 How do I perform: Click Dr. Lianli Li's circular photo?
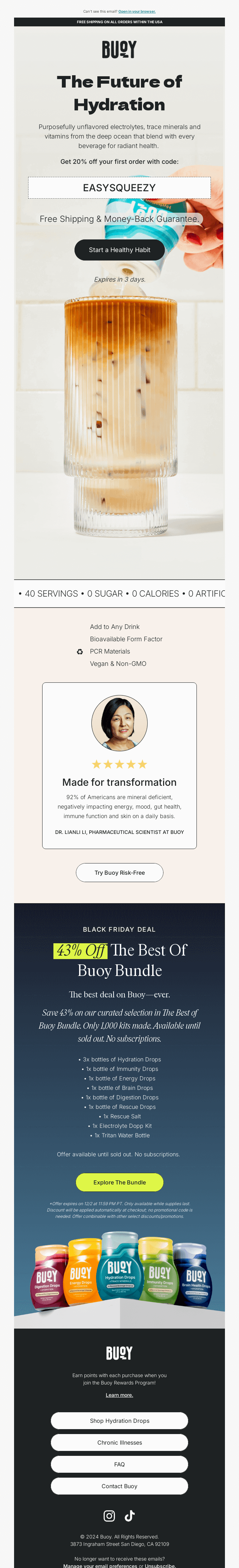point(119,723)
